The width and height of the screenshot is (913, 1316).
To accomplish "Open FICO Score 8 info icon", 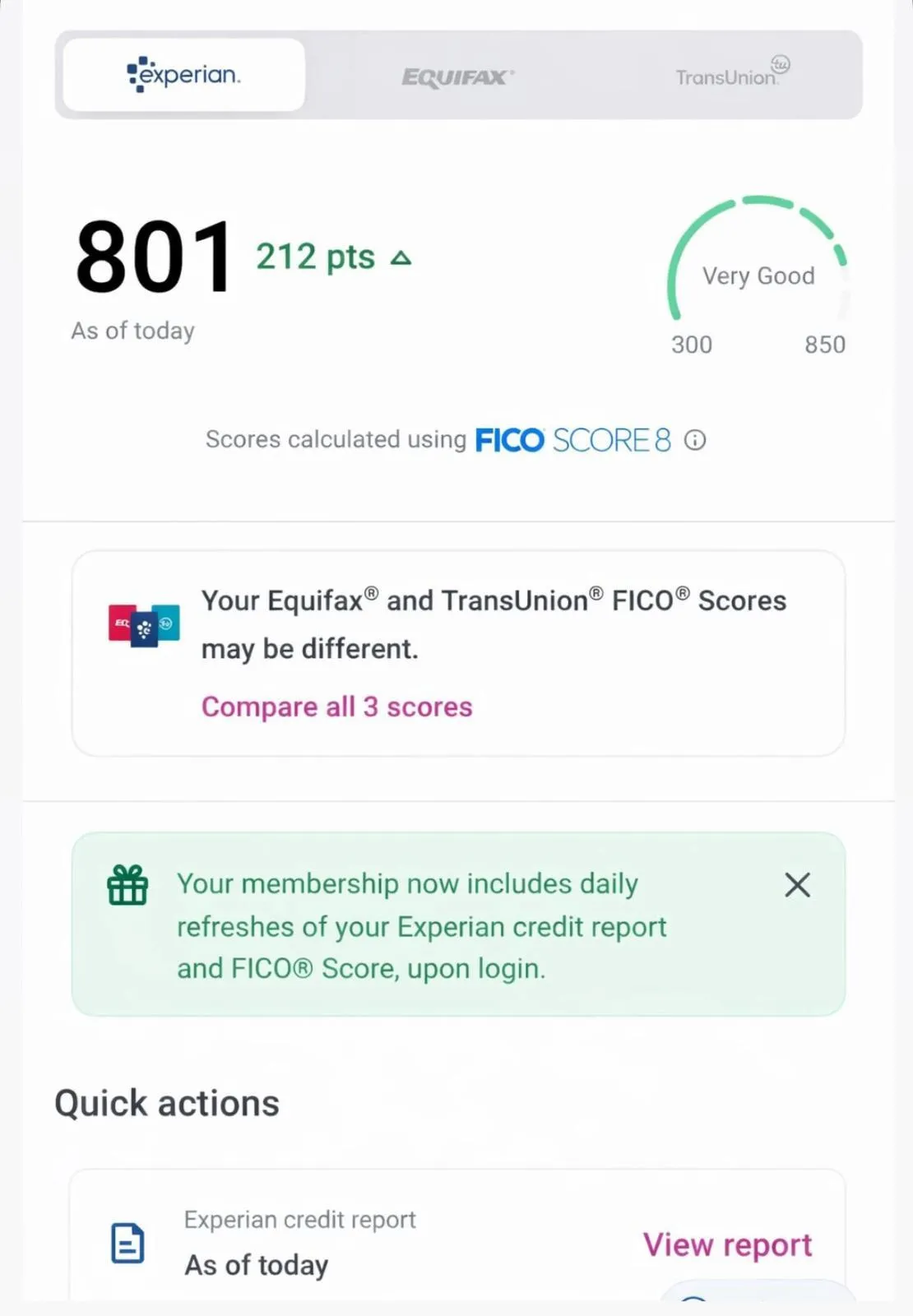I will click(x=695, y=440).
